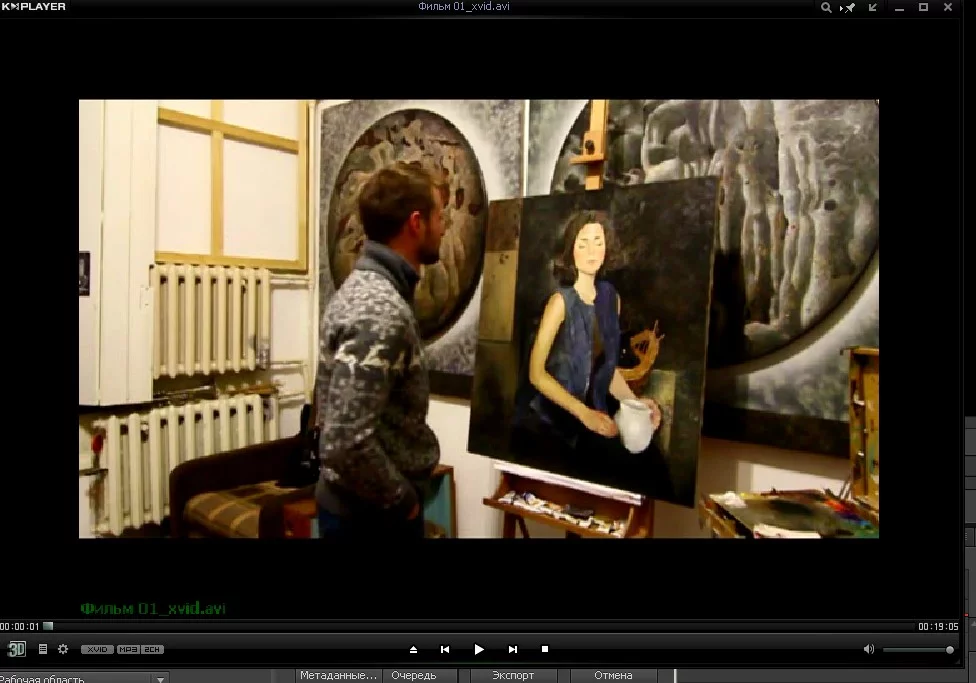Click the seek bar position handle
976x683 pixels.
click(48, 626)
